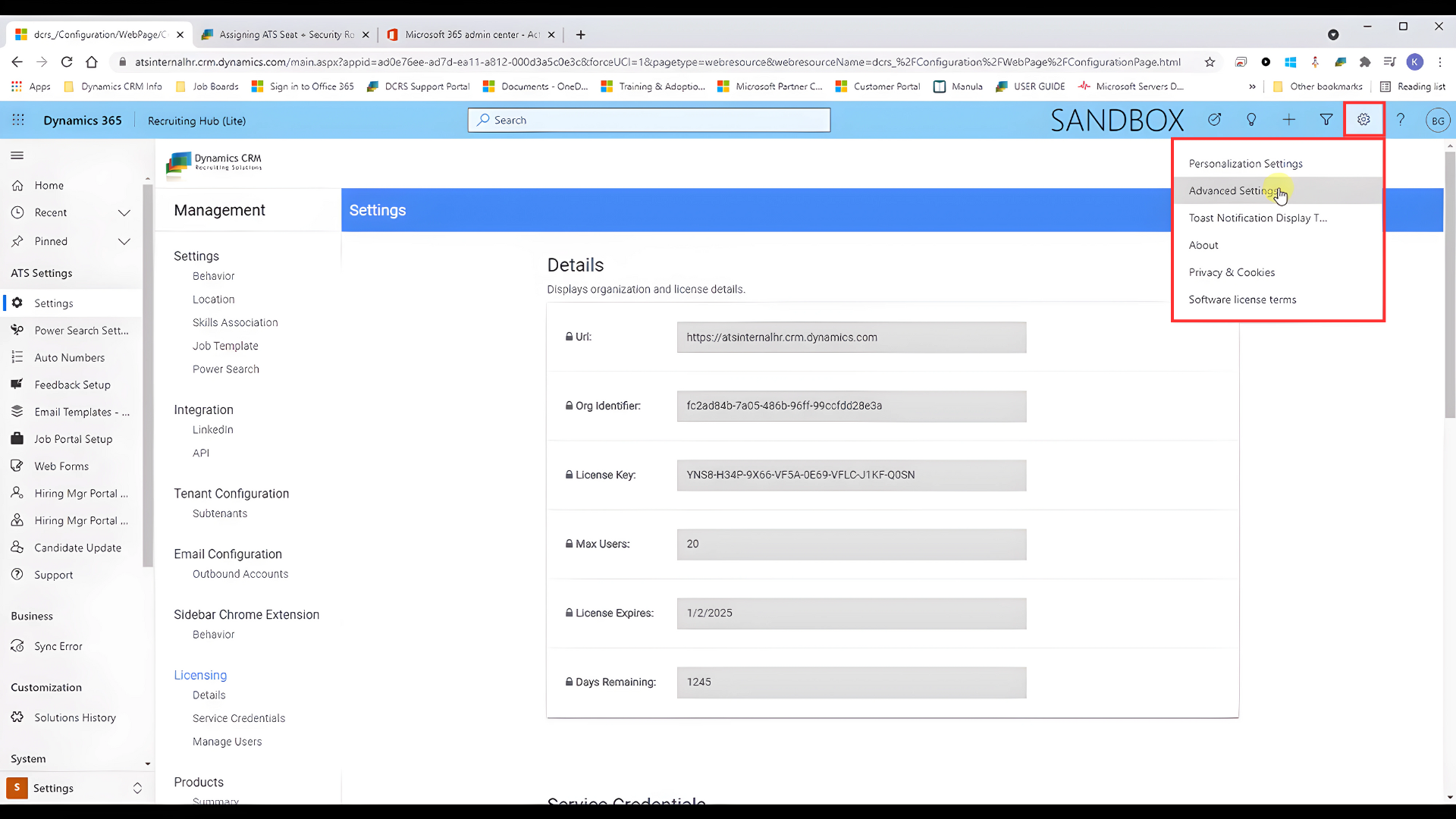The image size is (1456, 819).
Task: Open Subtenants link
Action: [x=220, y=513]
